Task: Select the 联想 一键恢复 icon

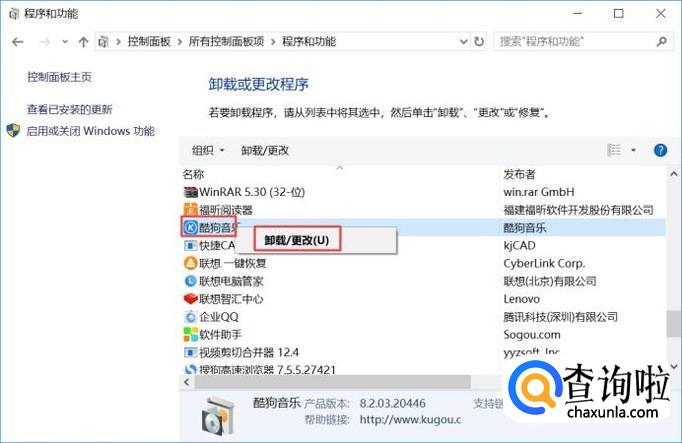Action: coord(190,264)
